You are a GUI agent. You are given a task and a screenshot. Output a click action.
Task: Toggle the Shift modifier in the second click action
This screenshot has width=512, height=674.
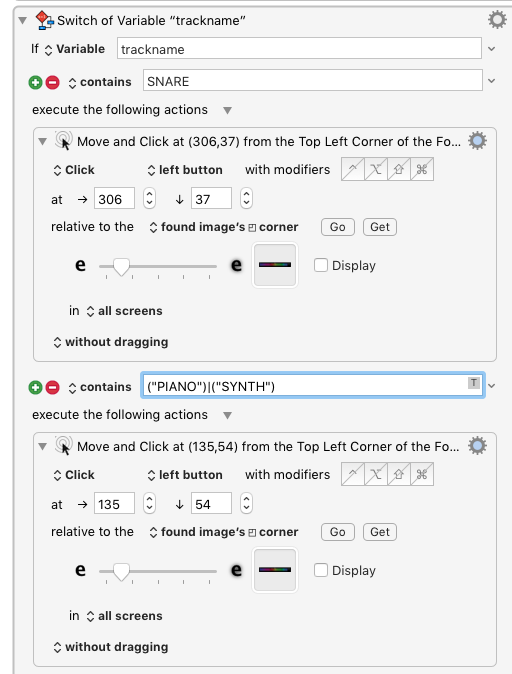tap(399, 474)
